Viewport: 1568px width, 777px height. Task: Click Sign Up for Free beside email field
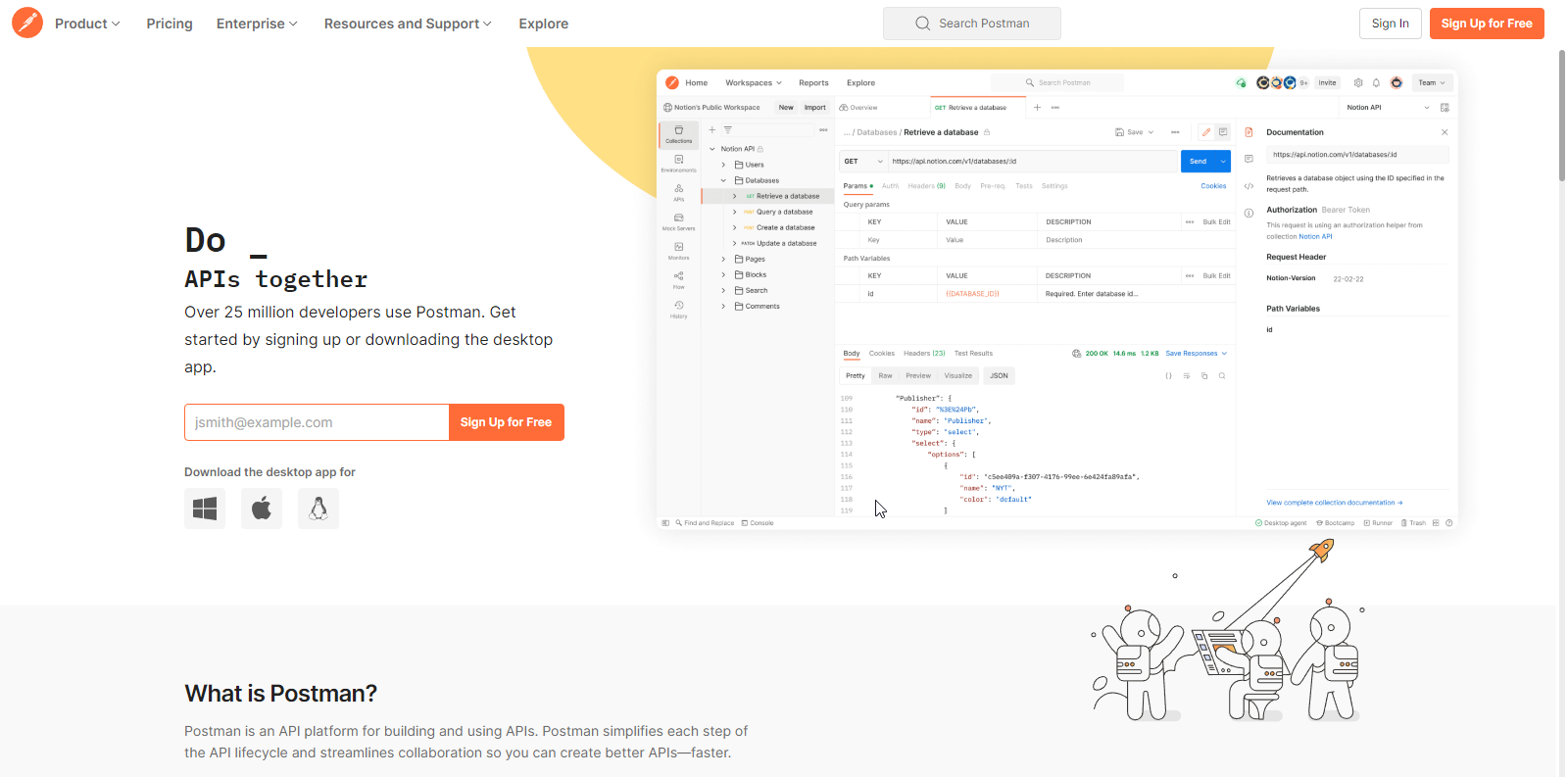[x=507, y=422]
